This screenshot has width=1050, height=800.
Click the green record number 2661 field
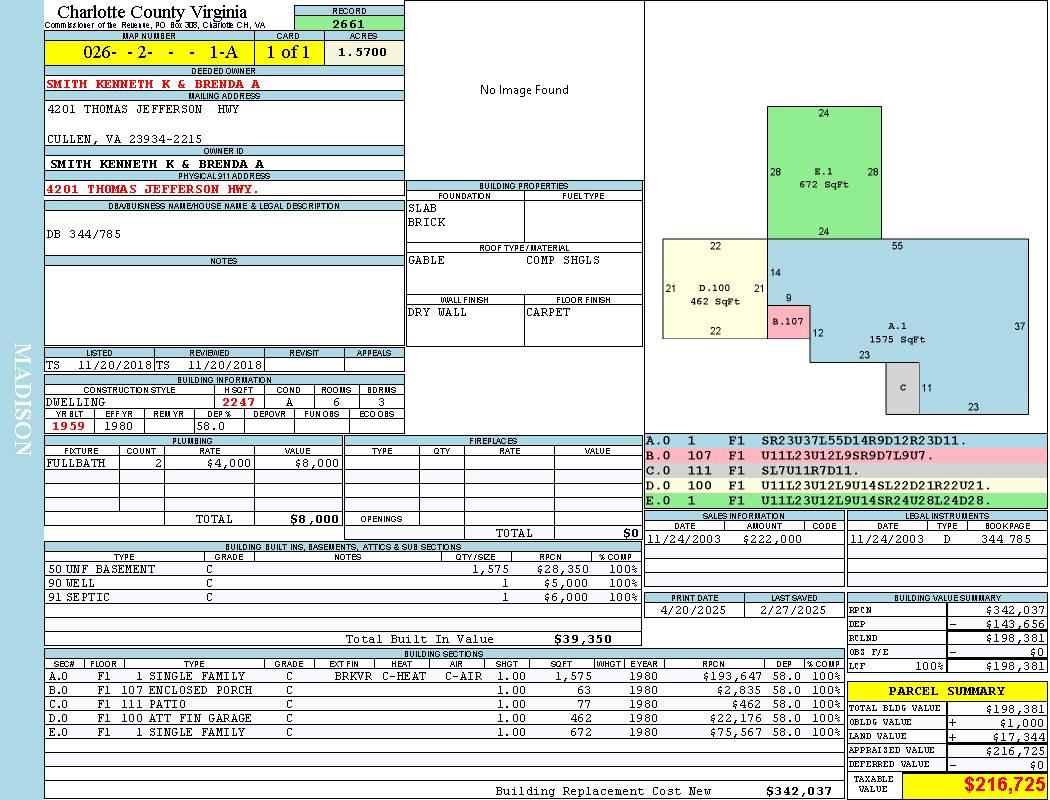349,24
